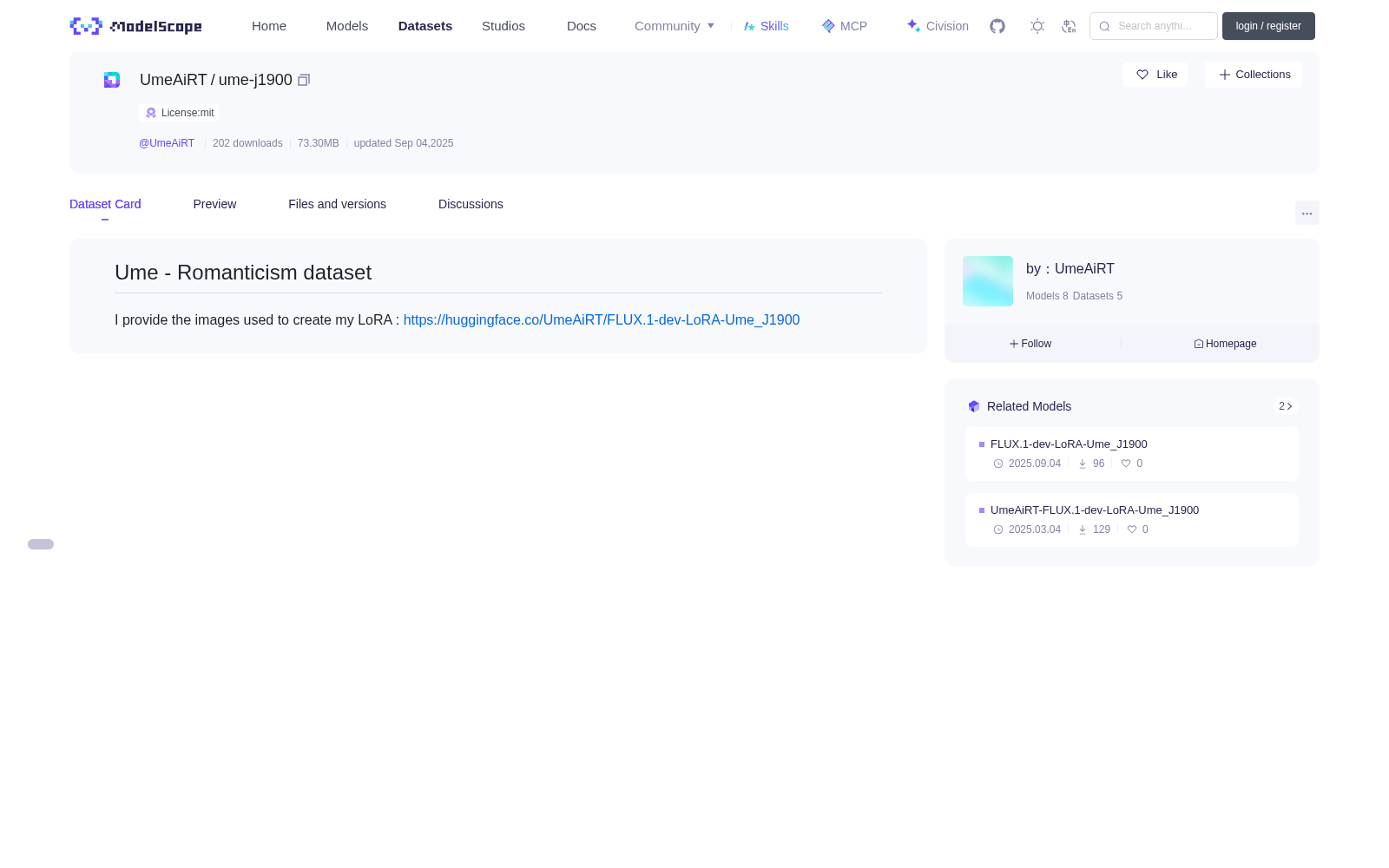
Task: Click the UmeAiRT owner name in title
Action: tap(174, 80)
